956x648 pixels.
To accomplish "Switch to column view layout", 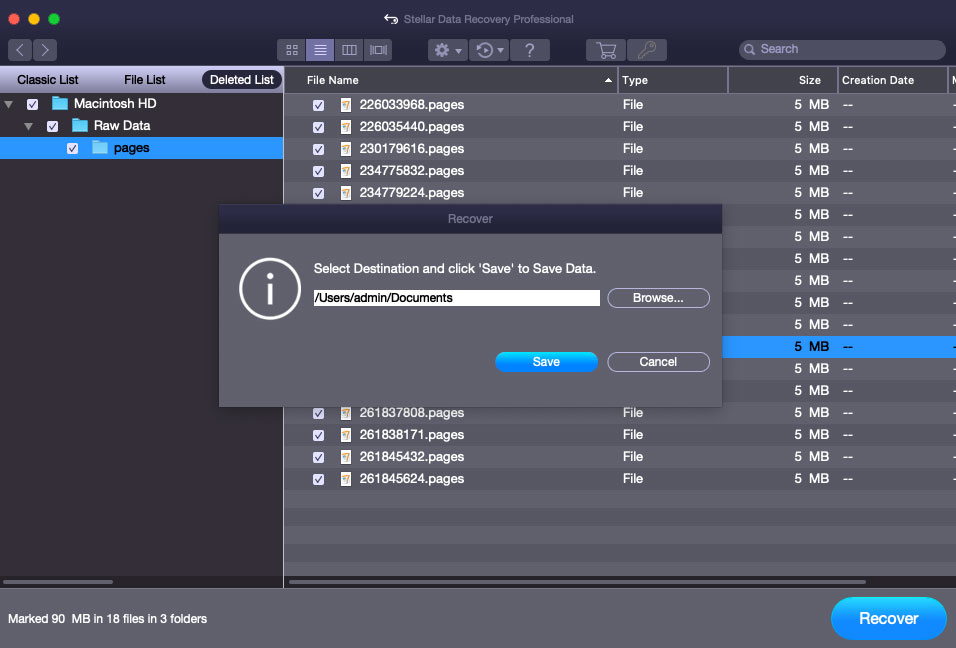I will pyautogui.click(x=349, y=50).
